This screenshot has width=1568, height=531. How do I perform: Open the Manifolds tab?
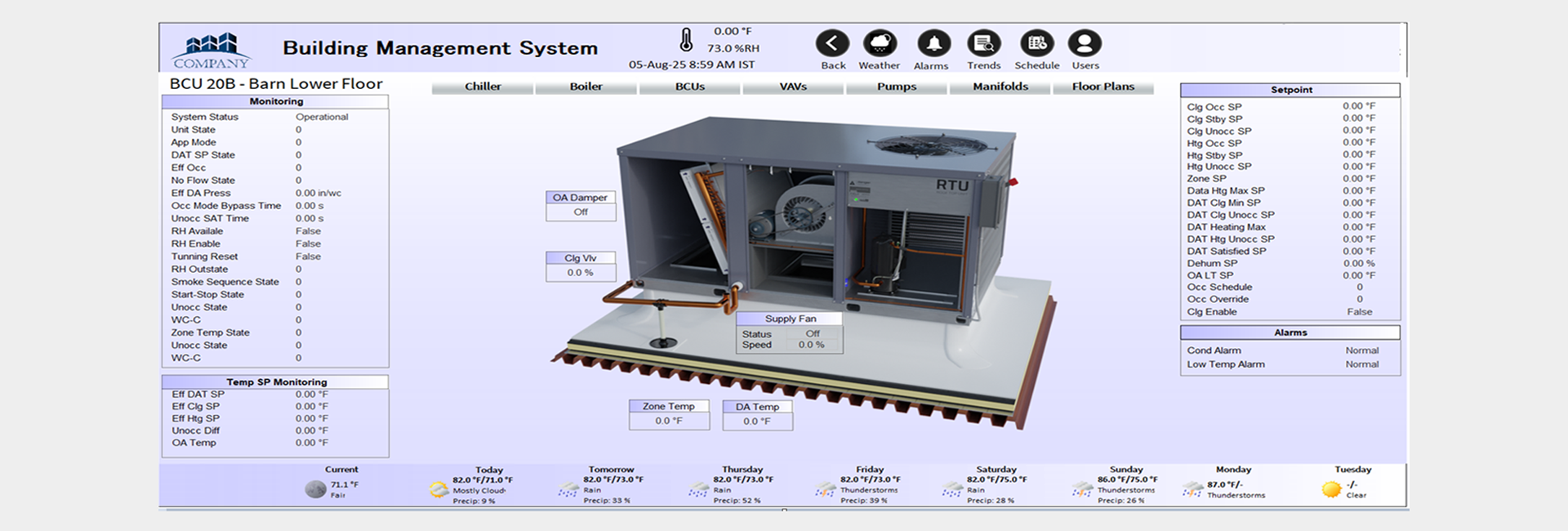pos(1000,87)
